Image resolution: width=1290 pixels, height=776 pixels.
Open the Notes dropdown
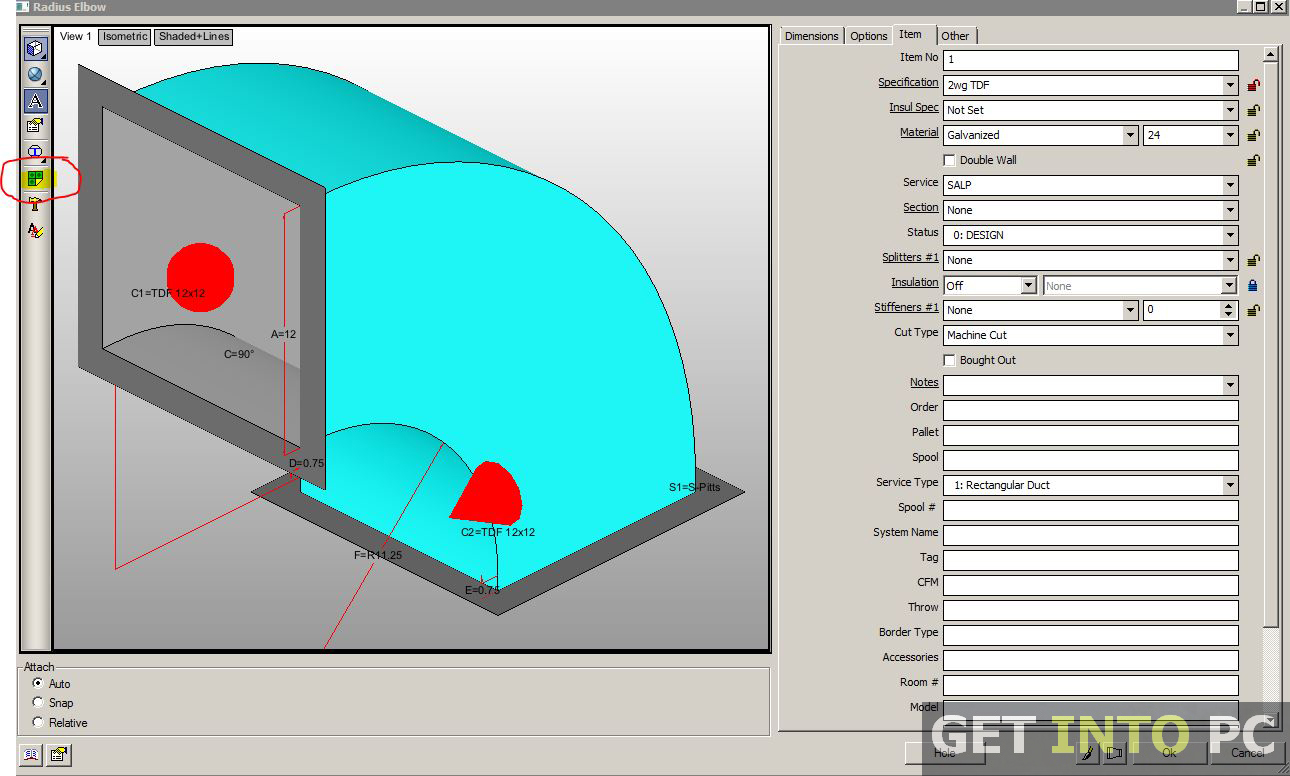point(1230,385)
